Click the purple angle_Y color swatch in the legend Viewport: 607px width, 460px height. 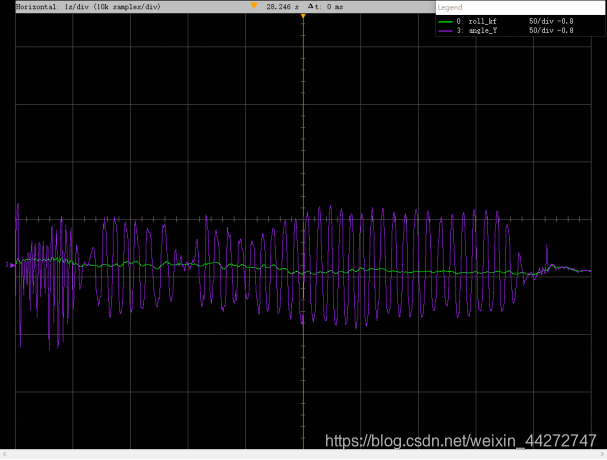click(x=445, y=31)
